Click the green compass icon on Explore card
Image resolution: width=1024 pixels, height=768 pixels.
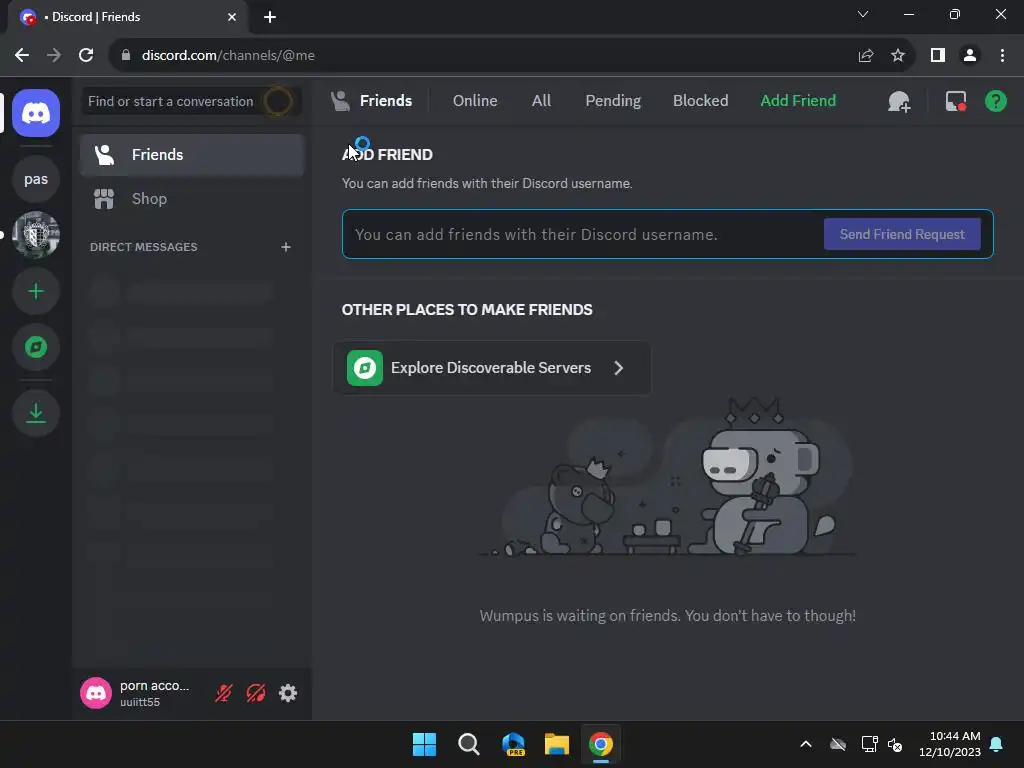(364, 368)
